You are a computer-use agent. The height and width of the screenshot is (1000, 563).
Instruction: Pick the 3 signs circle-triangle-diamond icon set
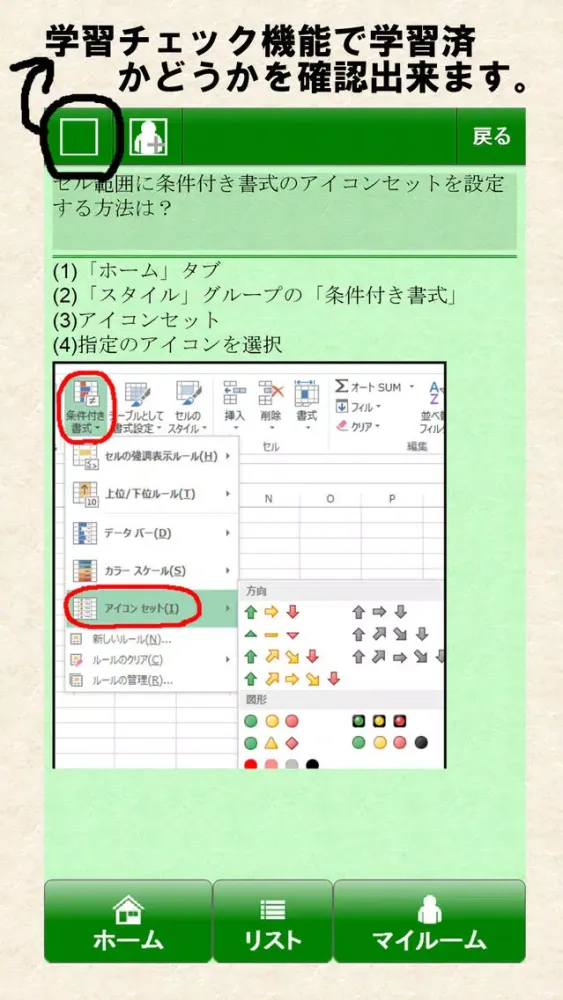pos(272,743)
